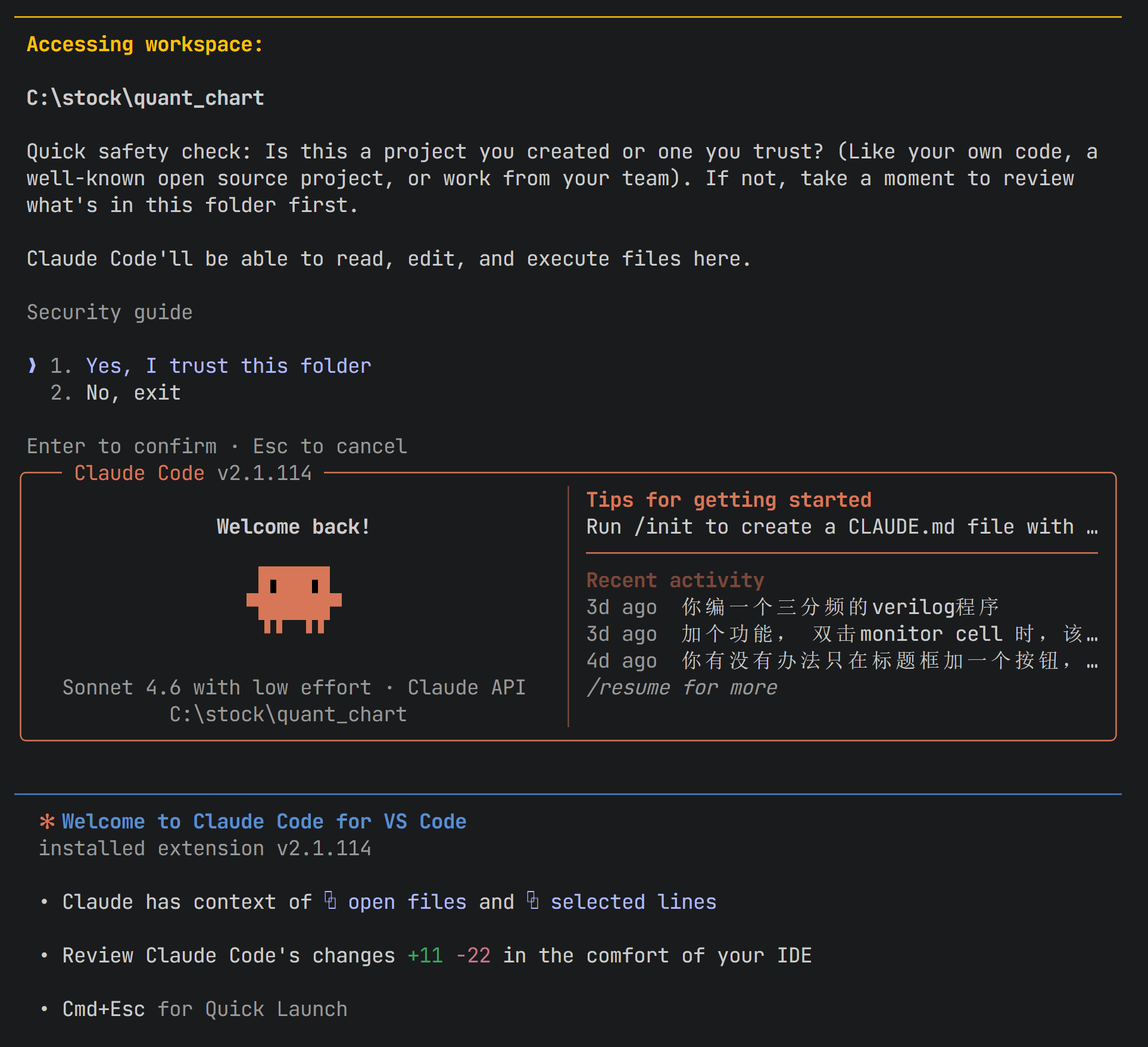Click the Claude Code mascot icon

click(294, 599)
